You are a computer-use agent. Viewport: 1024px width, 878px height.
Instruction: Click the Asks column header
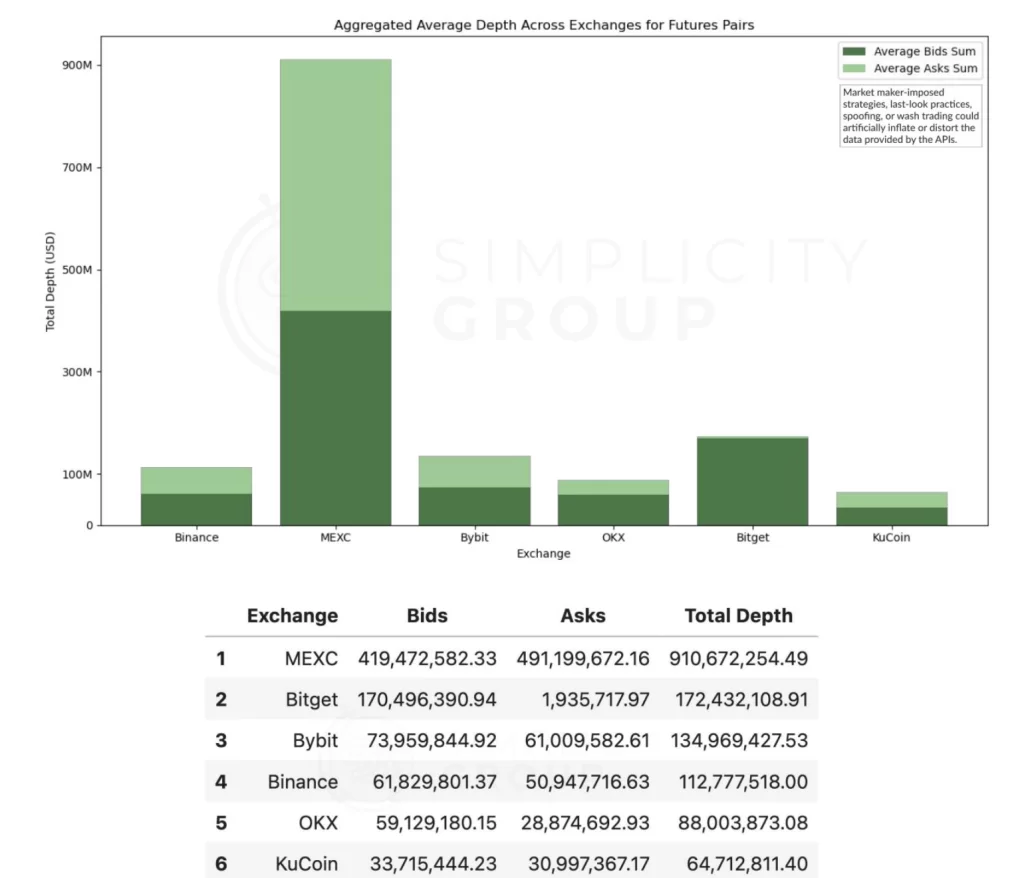583,615
